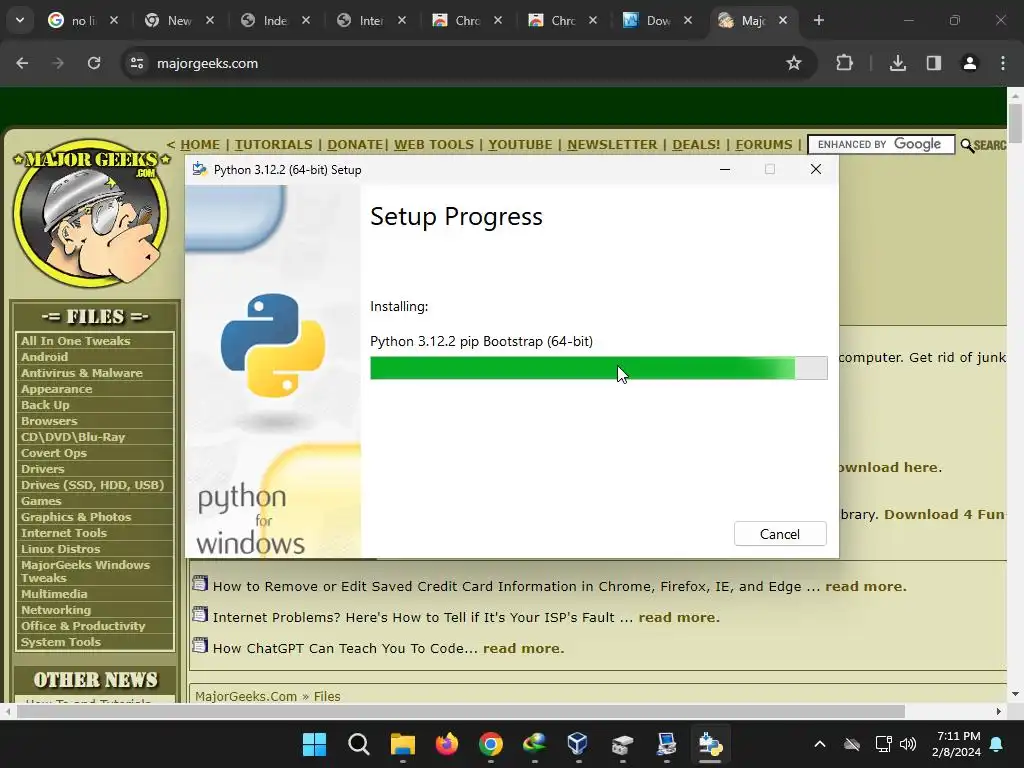Open Chrome profile avatar icon
Viewport: 1024px width, 768px height.
click(970, 63)
